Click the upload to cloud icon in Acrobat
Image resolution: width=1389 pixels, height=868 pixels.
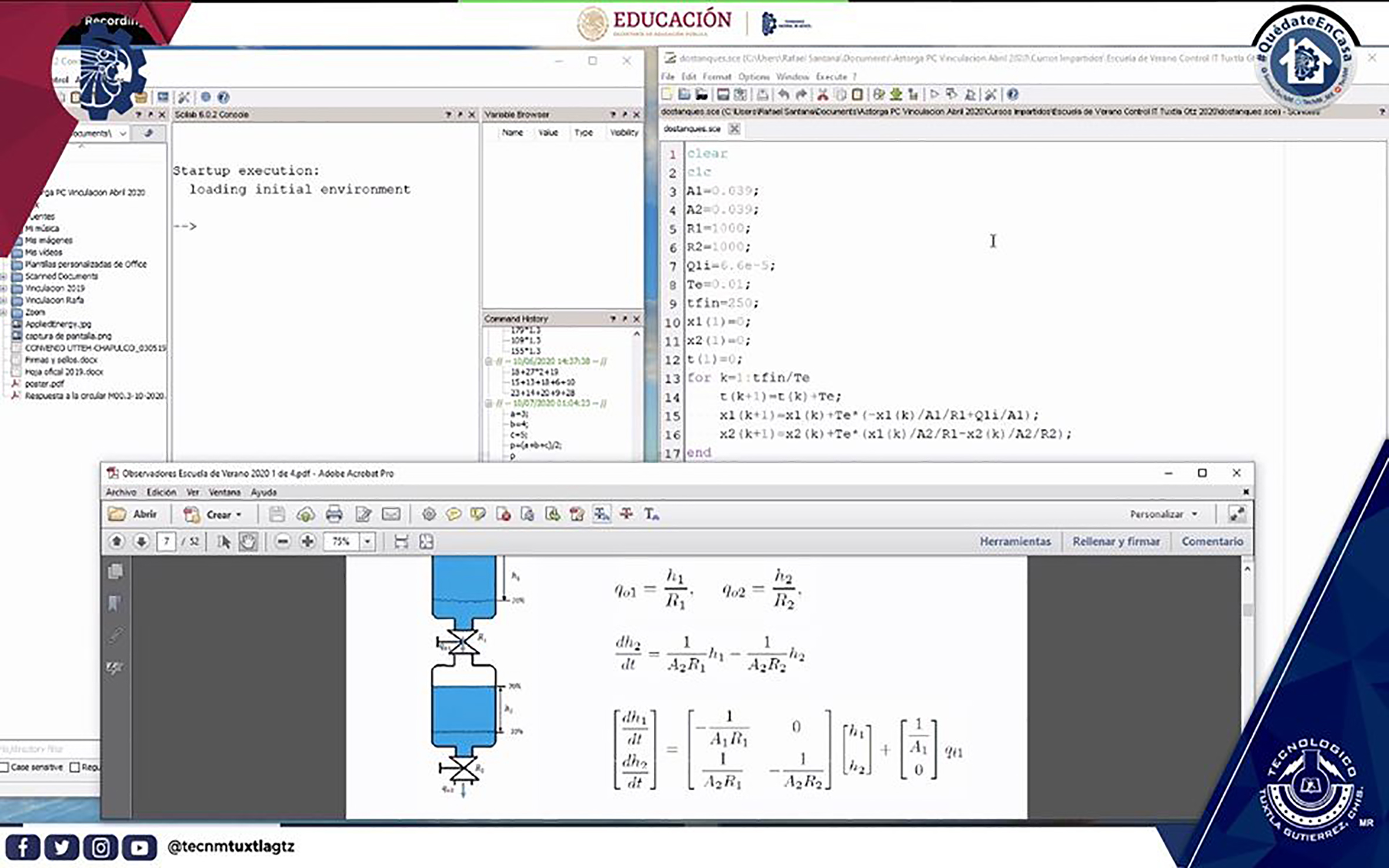(x=305, y=515)
